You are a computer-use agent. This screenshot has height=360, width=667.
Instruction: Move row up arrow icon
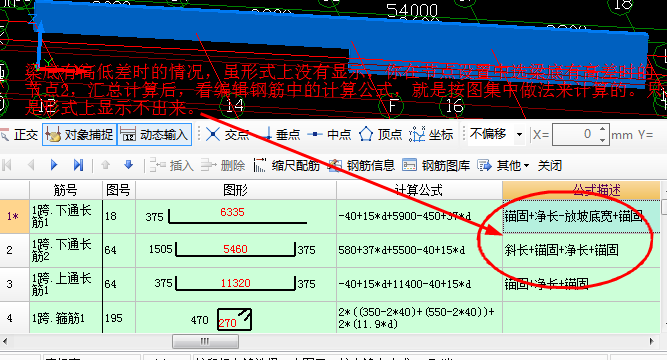tap(106, 165)
